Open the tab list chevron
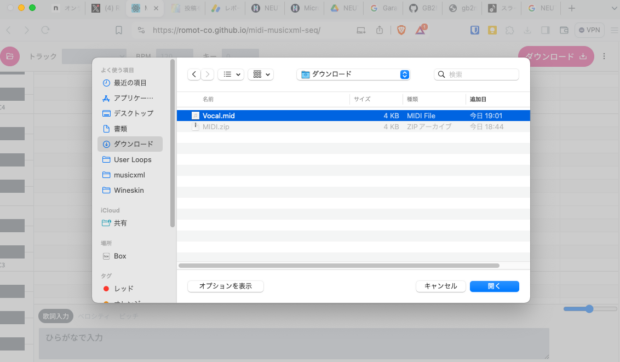620x362 pixels. click(x=614, y=8)
